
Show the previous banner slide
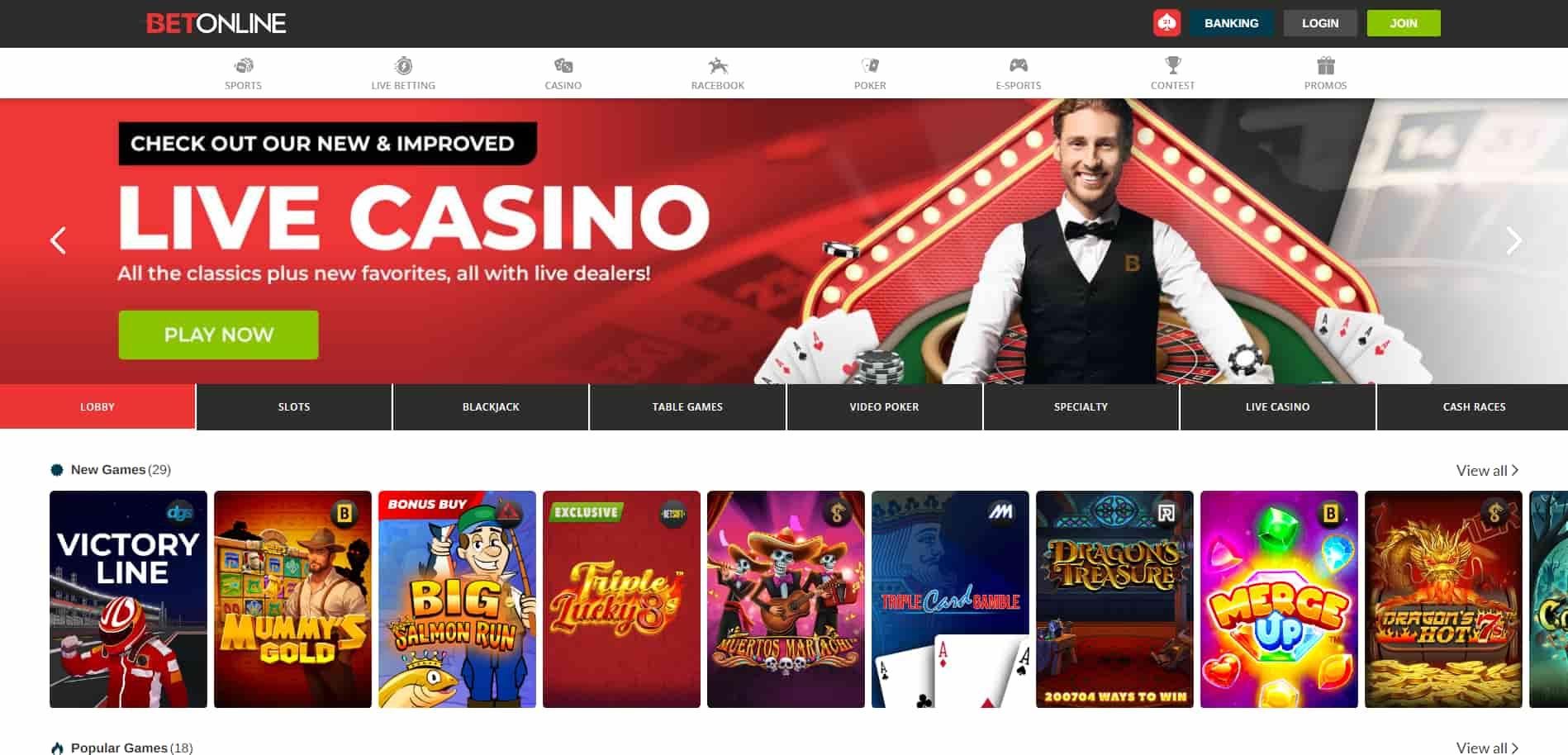58,240
